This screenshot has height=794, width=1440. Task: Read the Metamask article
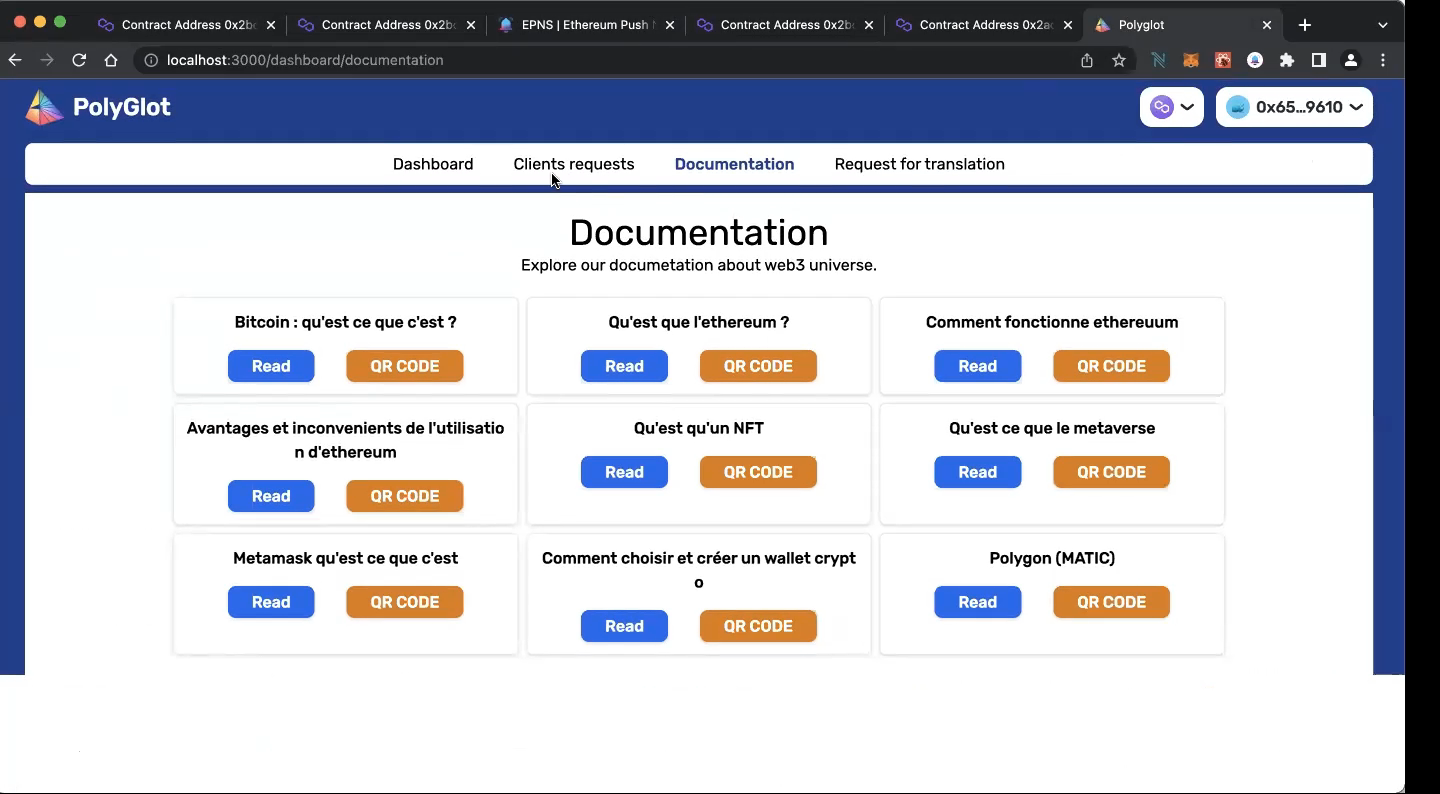coord(271,602)
